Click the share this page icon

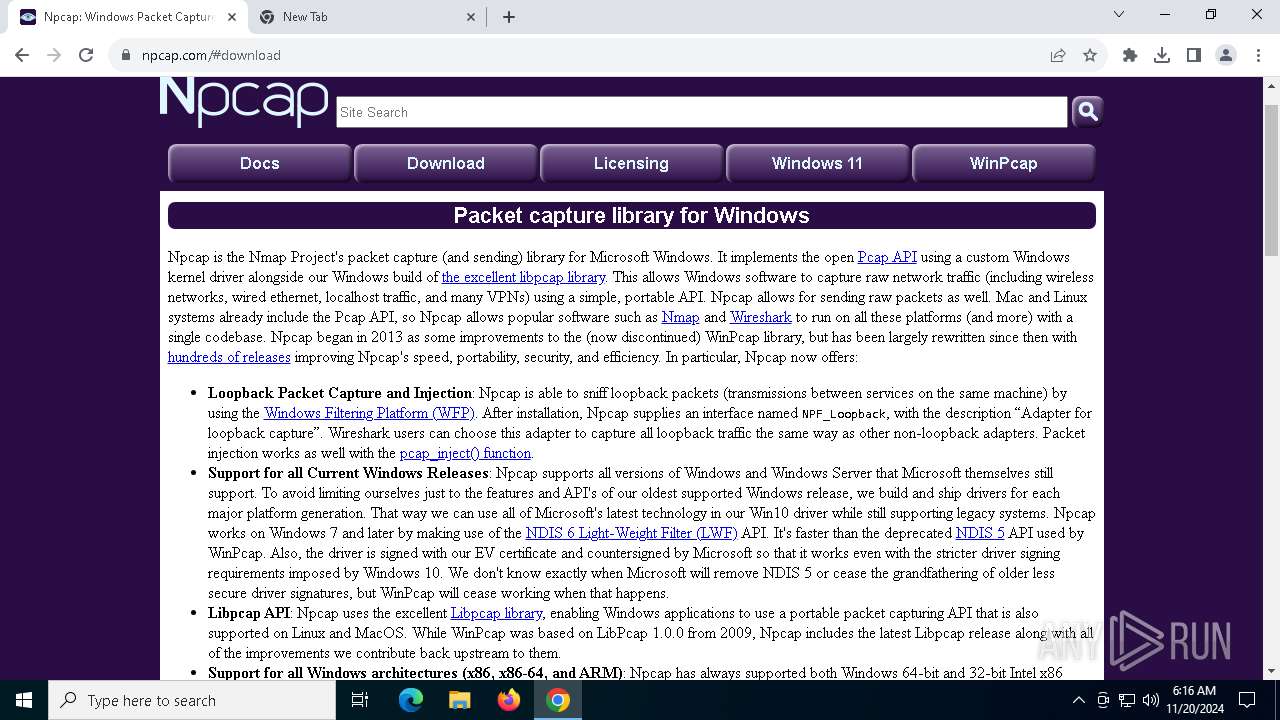tap(1058, 55)
